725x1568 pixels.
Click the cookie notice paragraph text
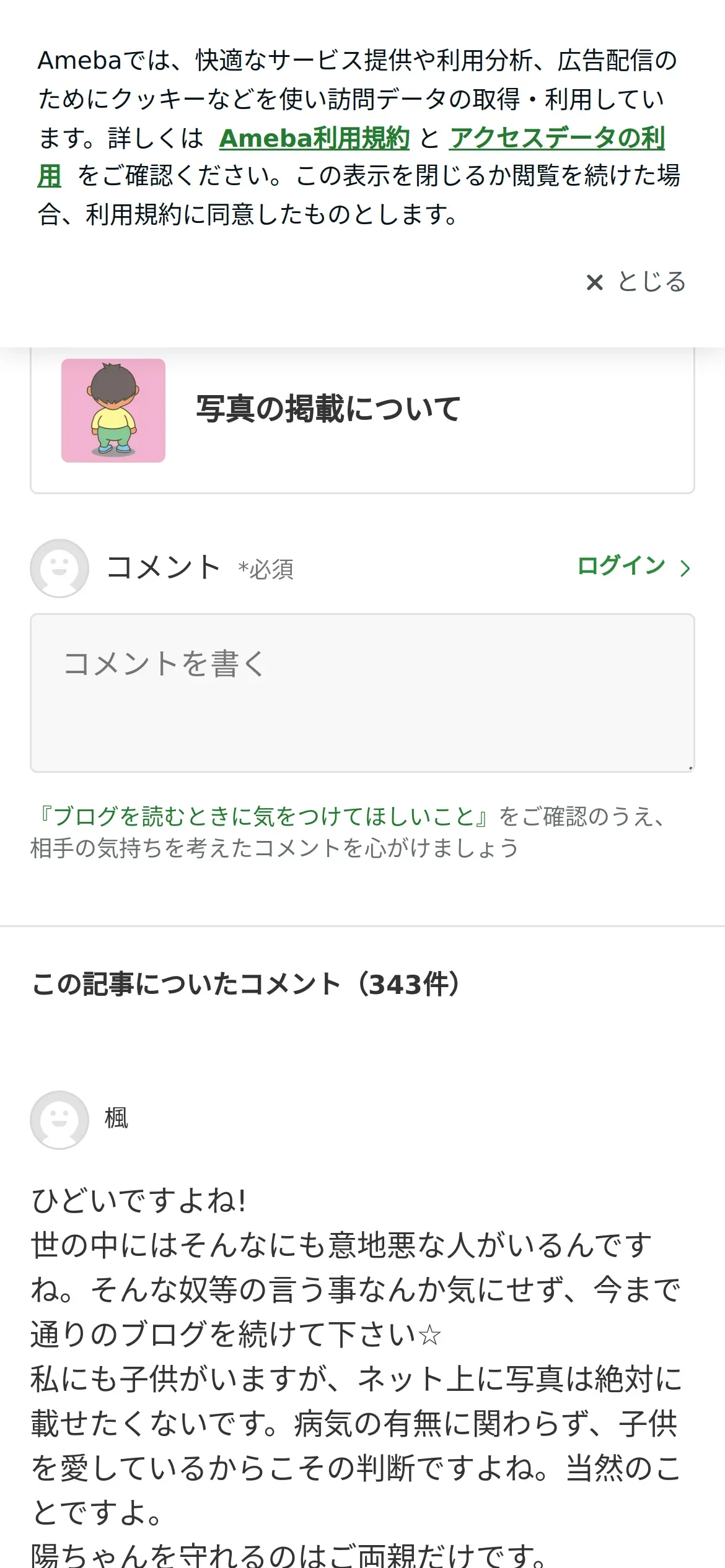(x=359, y=137)
